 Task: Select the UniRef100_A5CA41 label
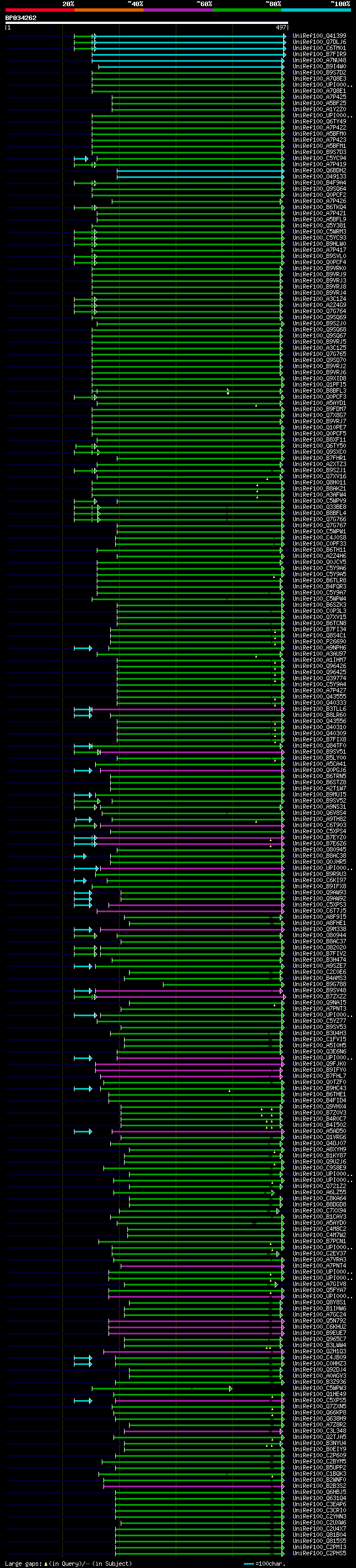[x=319, y=764]
